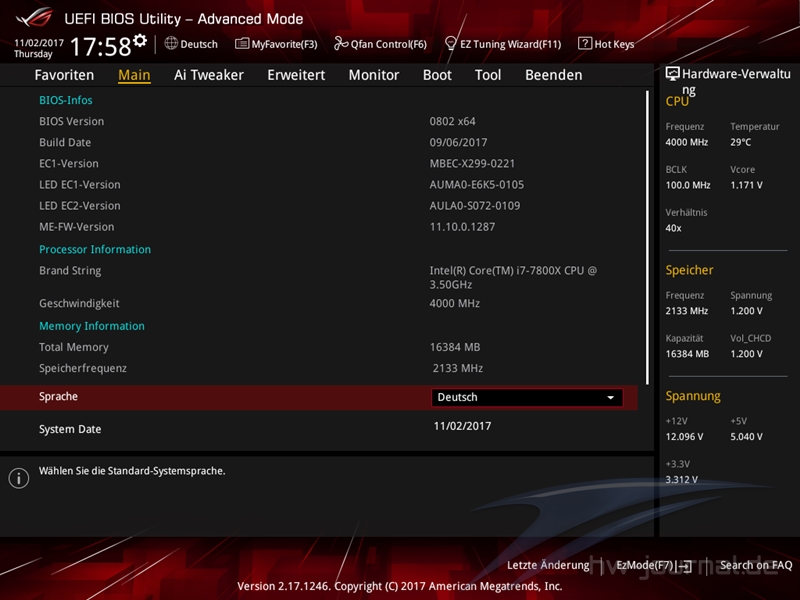Click Geschwindigkeit row label
Viewport: 800px width, 600px height.
(x=79, y=304)
